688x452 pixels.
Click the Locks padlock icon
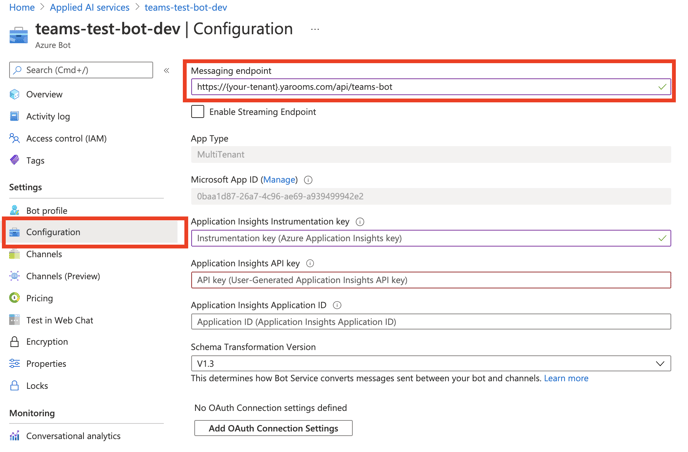click(x=14, y=385)
